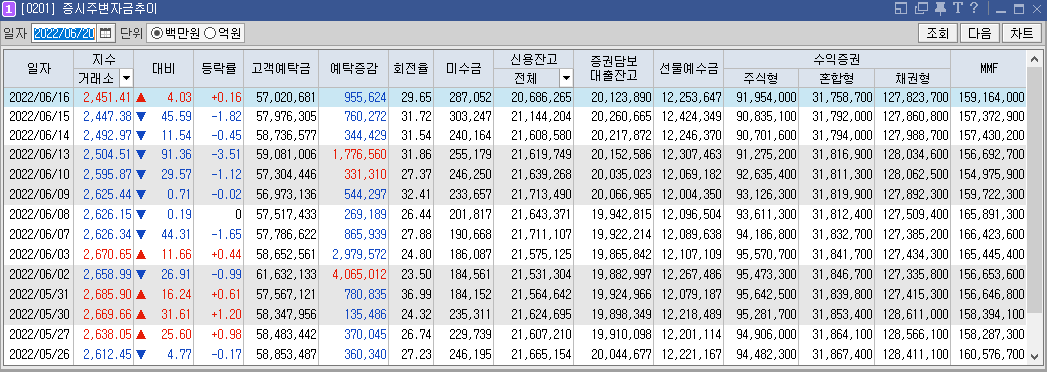Click the scrollbar down arrow at table bottom
The height and width of the screenshot is (372, 1047).
coord(1035,357)
